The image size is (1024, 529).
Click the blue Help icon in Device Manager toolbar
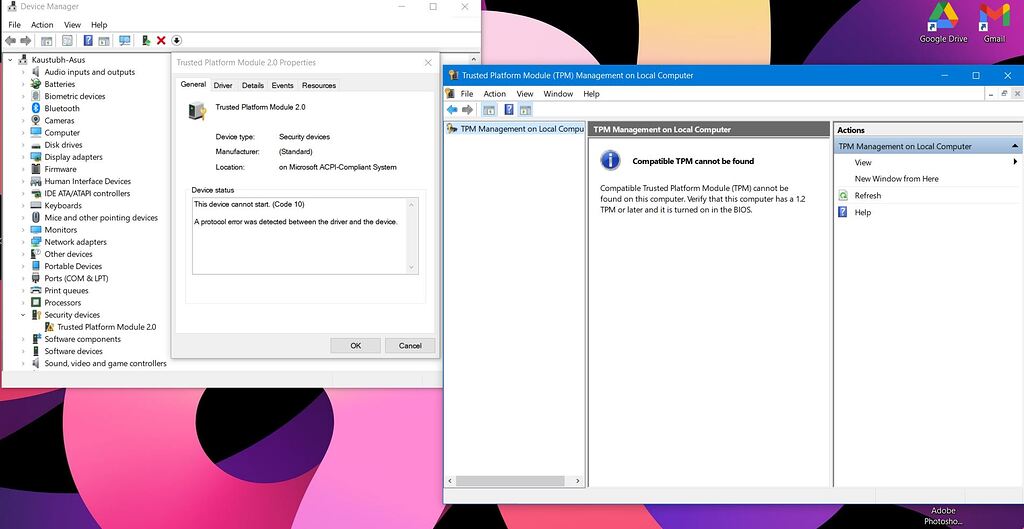click(x=88, y=41)
